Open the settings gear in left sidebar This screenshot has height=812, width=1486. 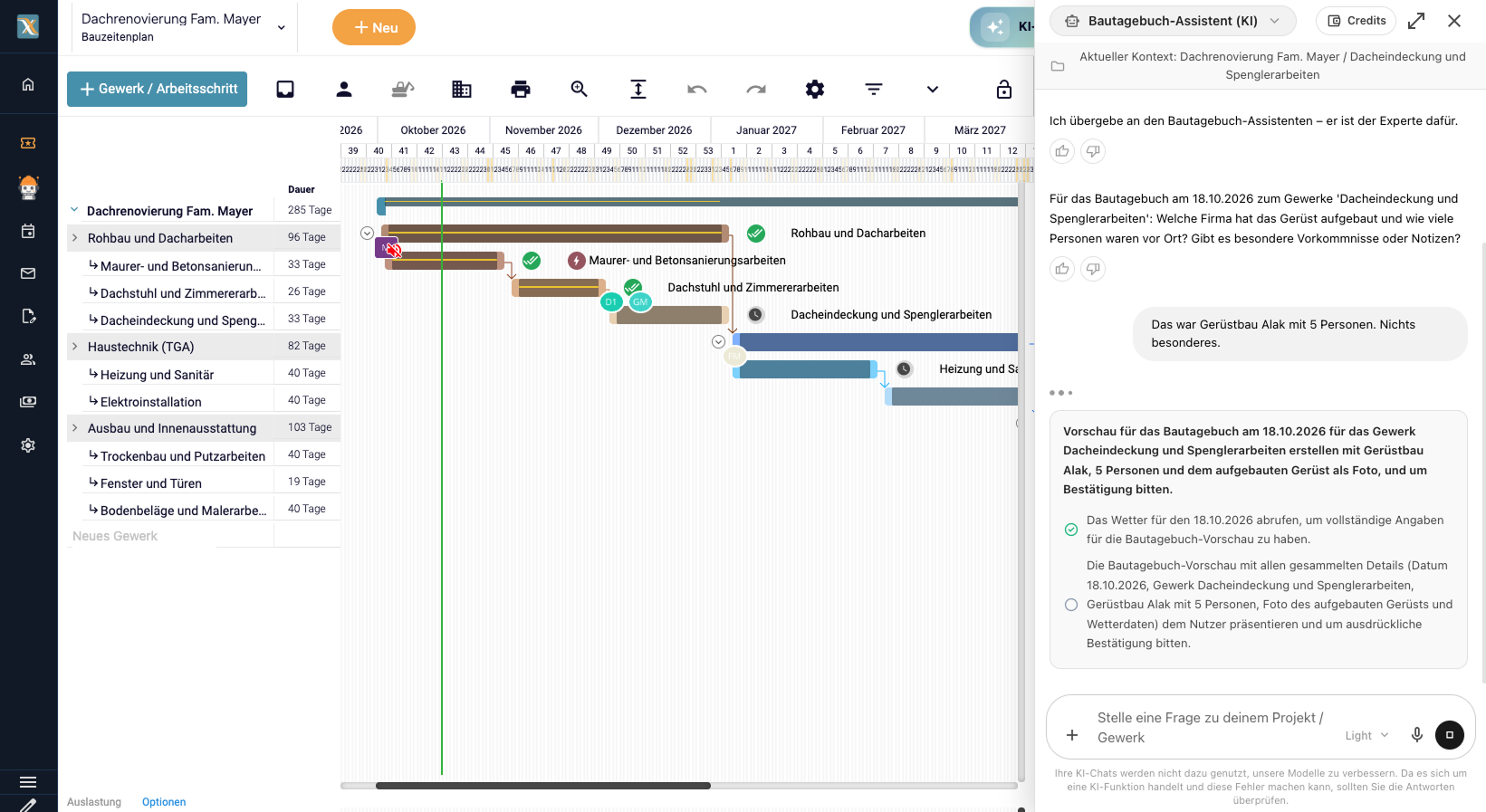click(x=28, y=445)
